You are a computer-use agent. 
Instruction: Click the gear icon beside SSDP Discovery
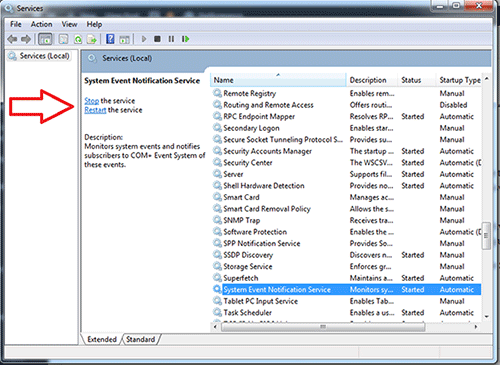(x=217, y=255)
